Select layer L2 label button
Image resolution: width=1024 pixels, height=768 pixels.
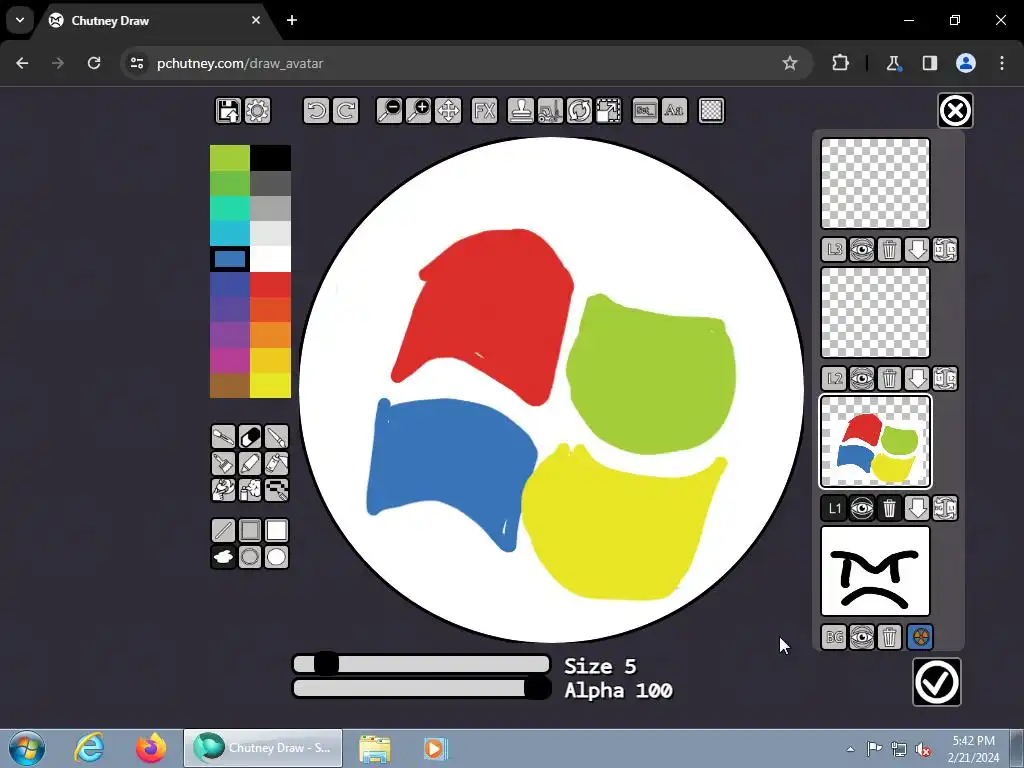[834, 379]
